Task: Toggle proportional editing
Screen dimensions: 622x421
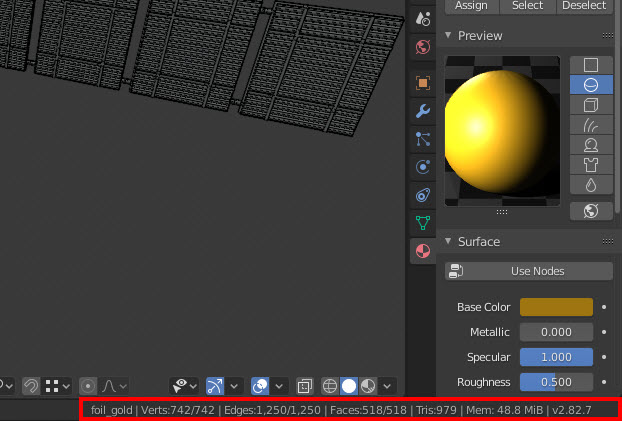Action: (88, 386)
